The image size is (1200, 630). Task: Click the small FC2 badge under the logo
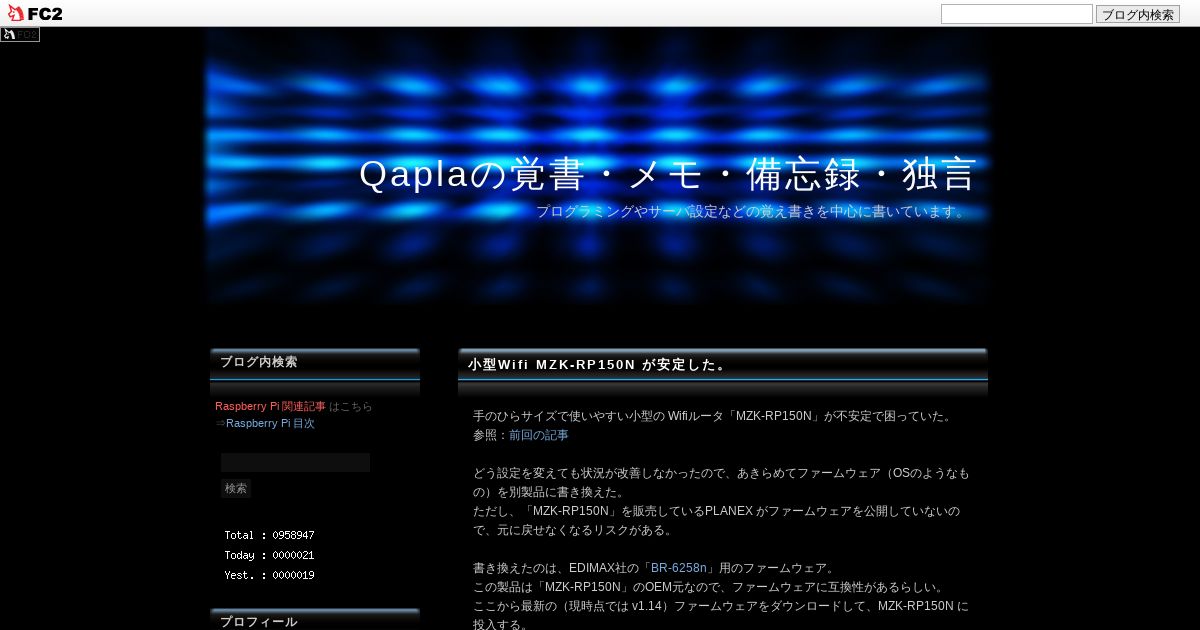pyautogui.click(x=20, y=35)
